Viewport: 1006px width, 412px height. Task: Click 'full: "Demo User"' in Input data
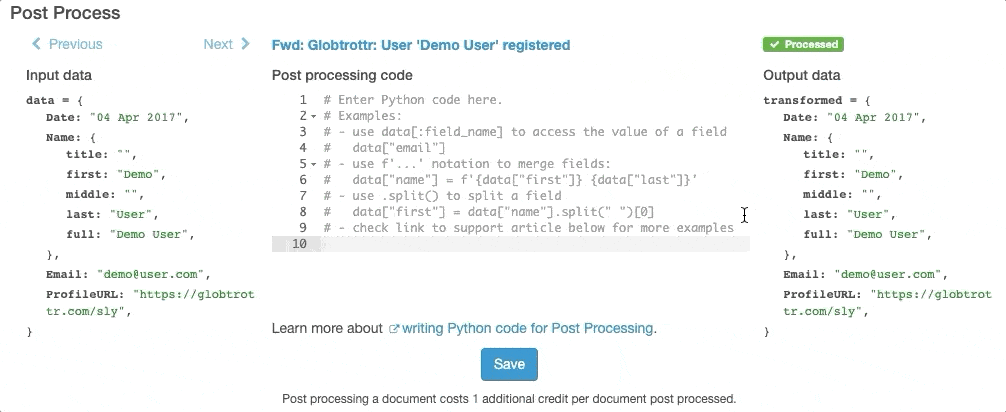130,234
